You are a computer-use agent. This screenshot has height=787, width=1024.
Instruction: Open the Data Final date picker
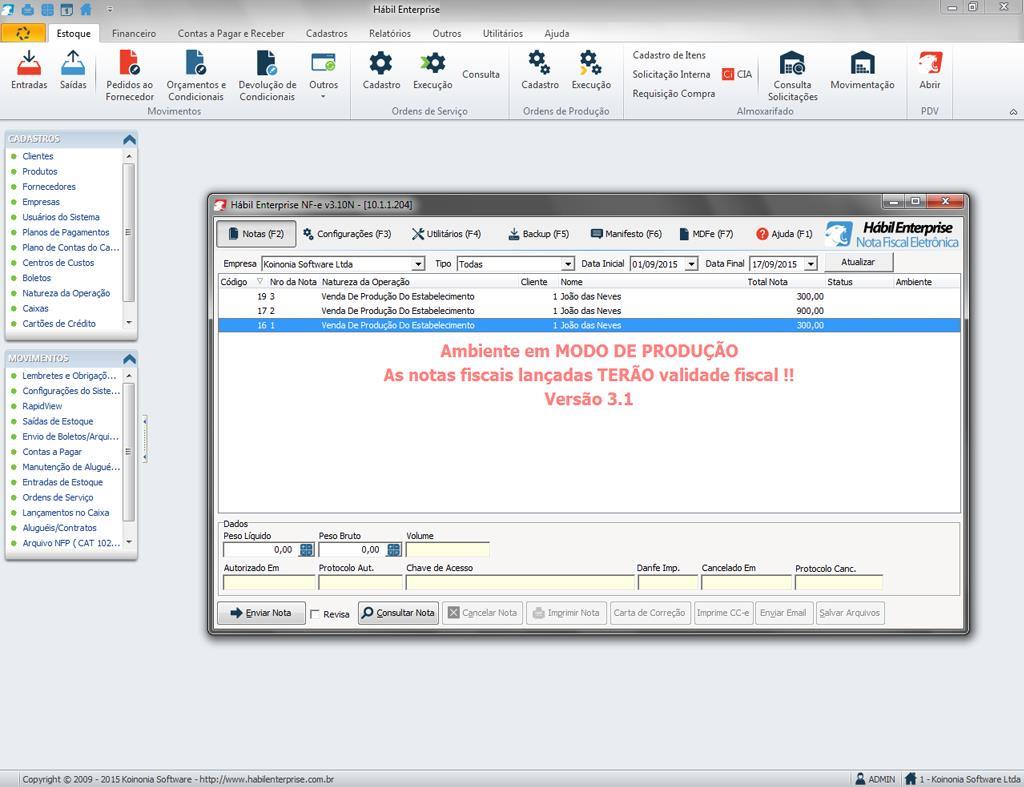click(810, 264)
